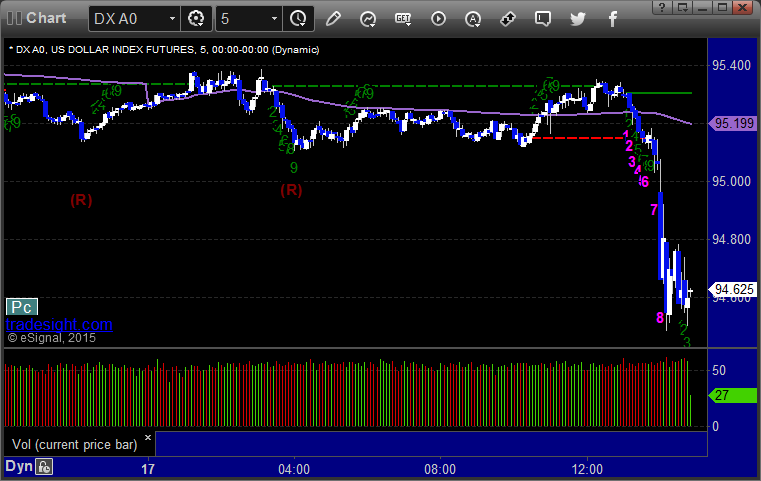The height and width of the screenshot is (481, 761).
Task: Expand the interval 5 dropdown arrow
Action: [x=274, y=19]
